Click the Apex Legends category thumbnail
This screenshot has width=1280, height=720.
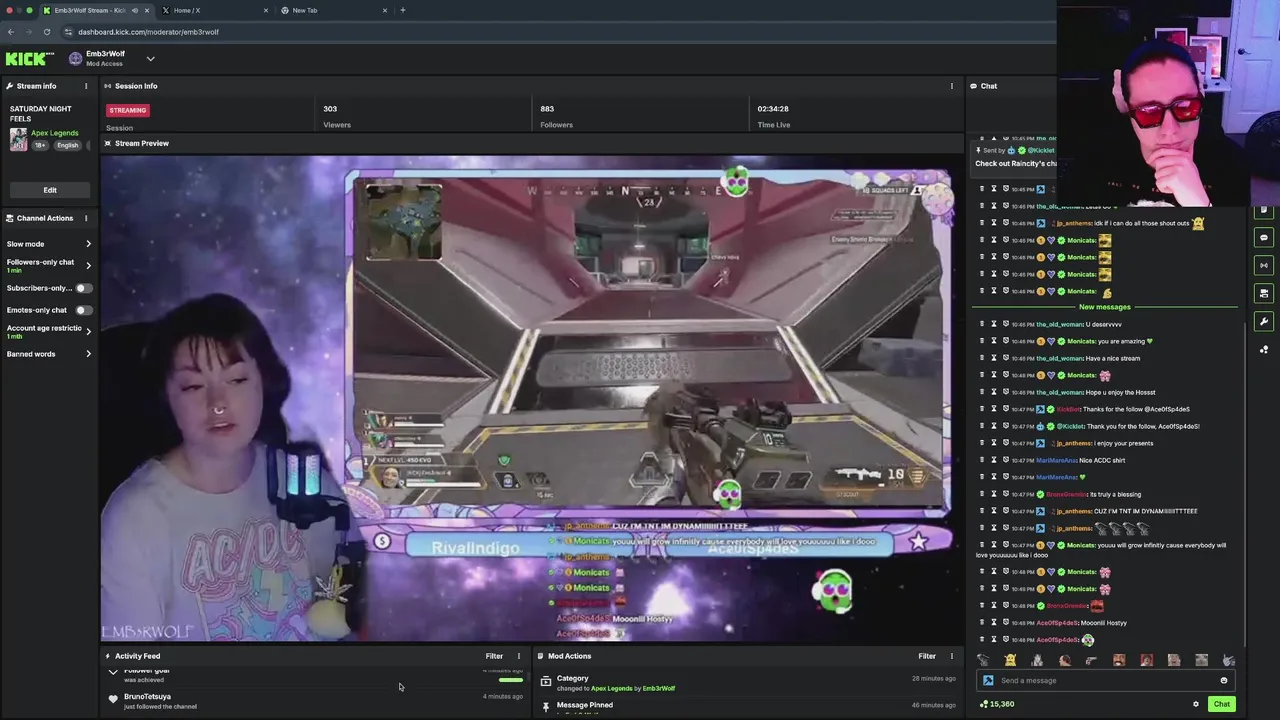tap(18, 139)
